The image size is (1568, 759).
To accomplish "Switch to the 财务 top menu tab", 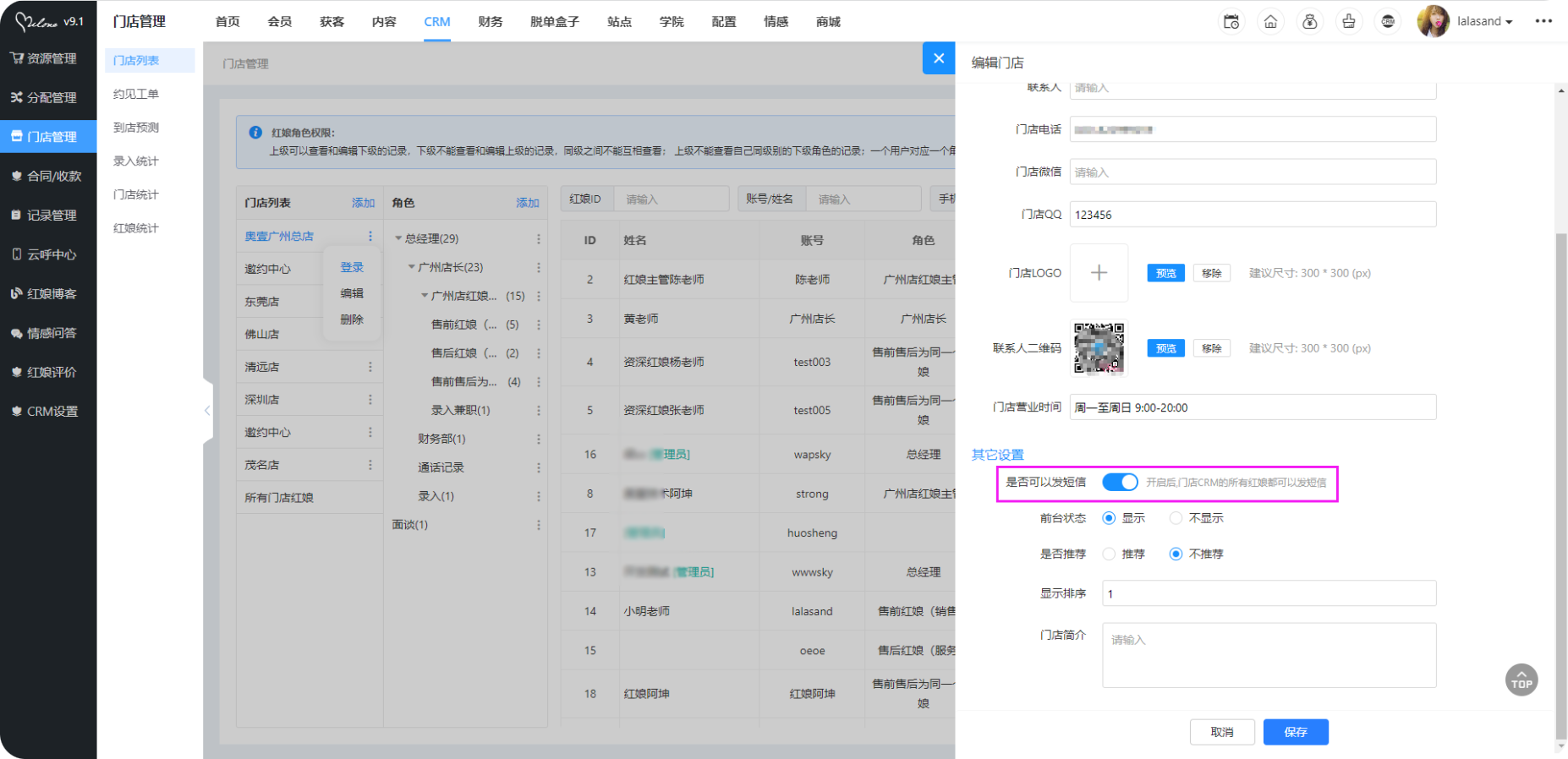I will click(490, 22).
